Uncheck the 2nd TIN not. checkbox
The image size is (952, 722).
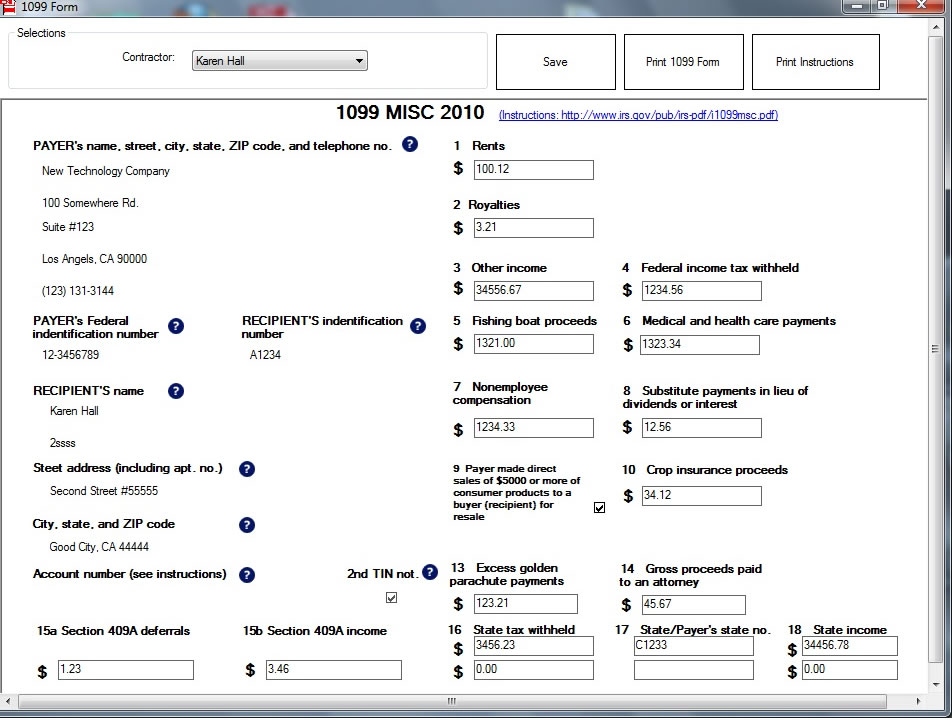coord(392,598)
